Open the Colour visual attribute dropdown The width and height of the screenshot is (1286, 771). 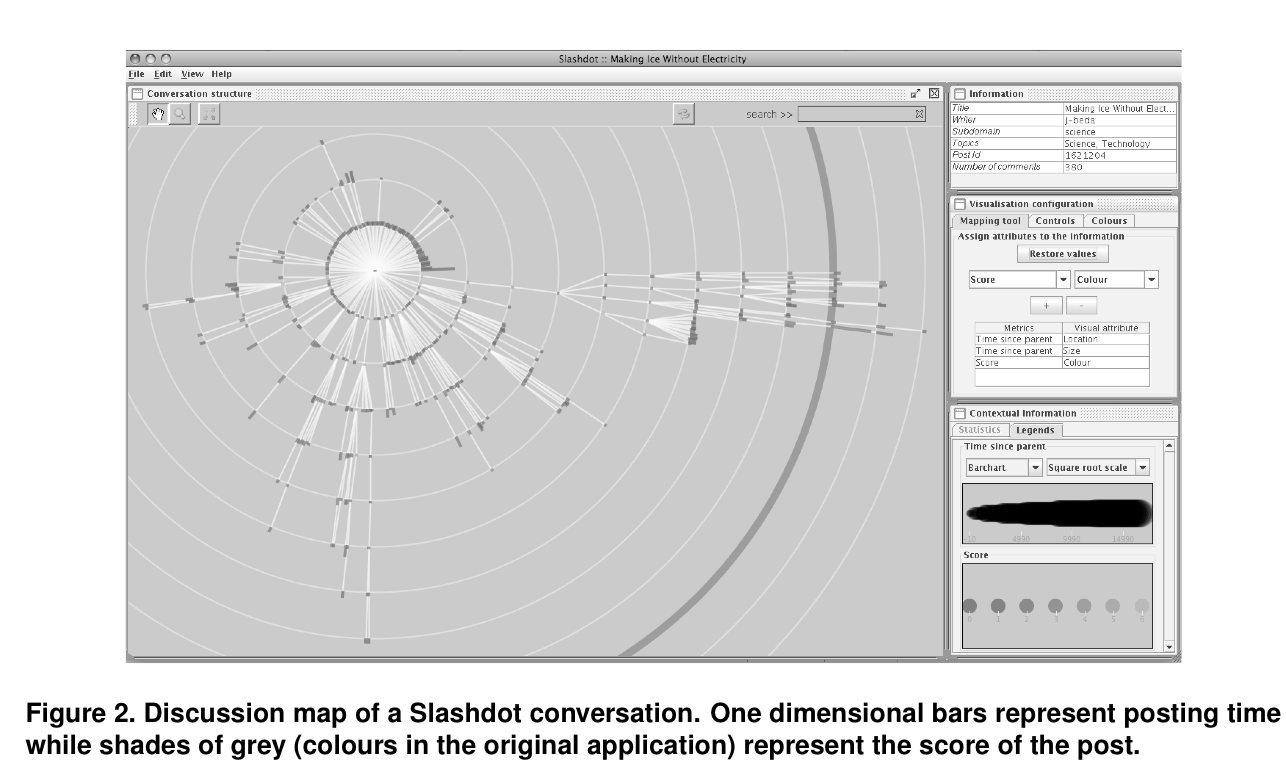(x=1151, y=280)
